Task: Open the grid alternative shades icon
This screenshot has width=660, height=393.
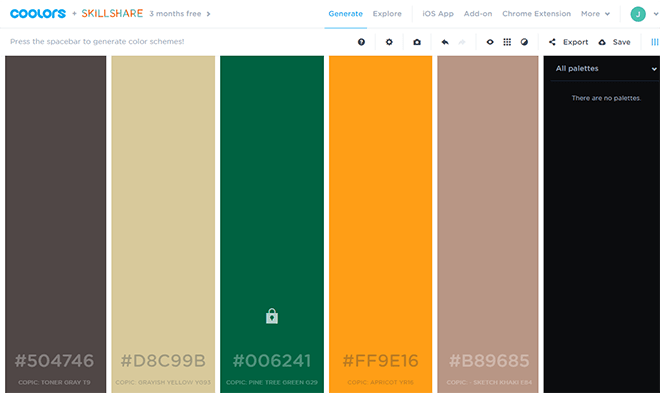Action: [x=507, y=42]
